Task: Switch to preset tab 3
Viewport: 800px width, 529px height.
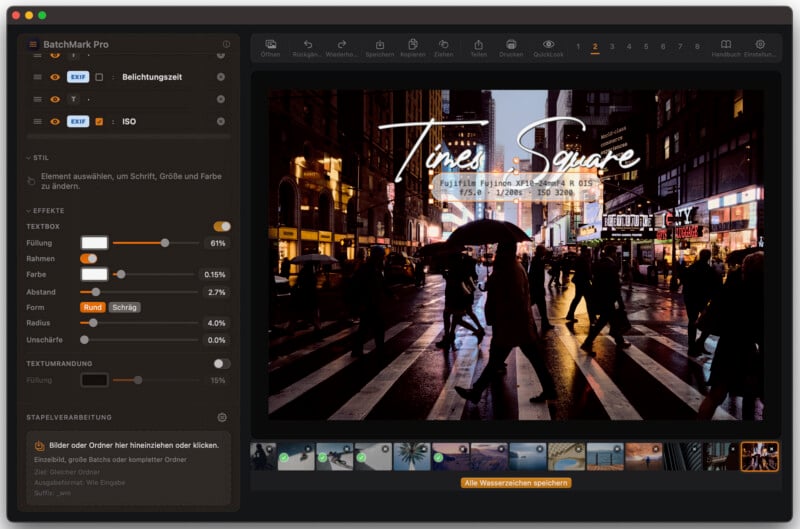Action: pyautogui.click(x=612, y=46)
